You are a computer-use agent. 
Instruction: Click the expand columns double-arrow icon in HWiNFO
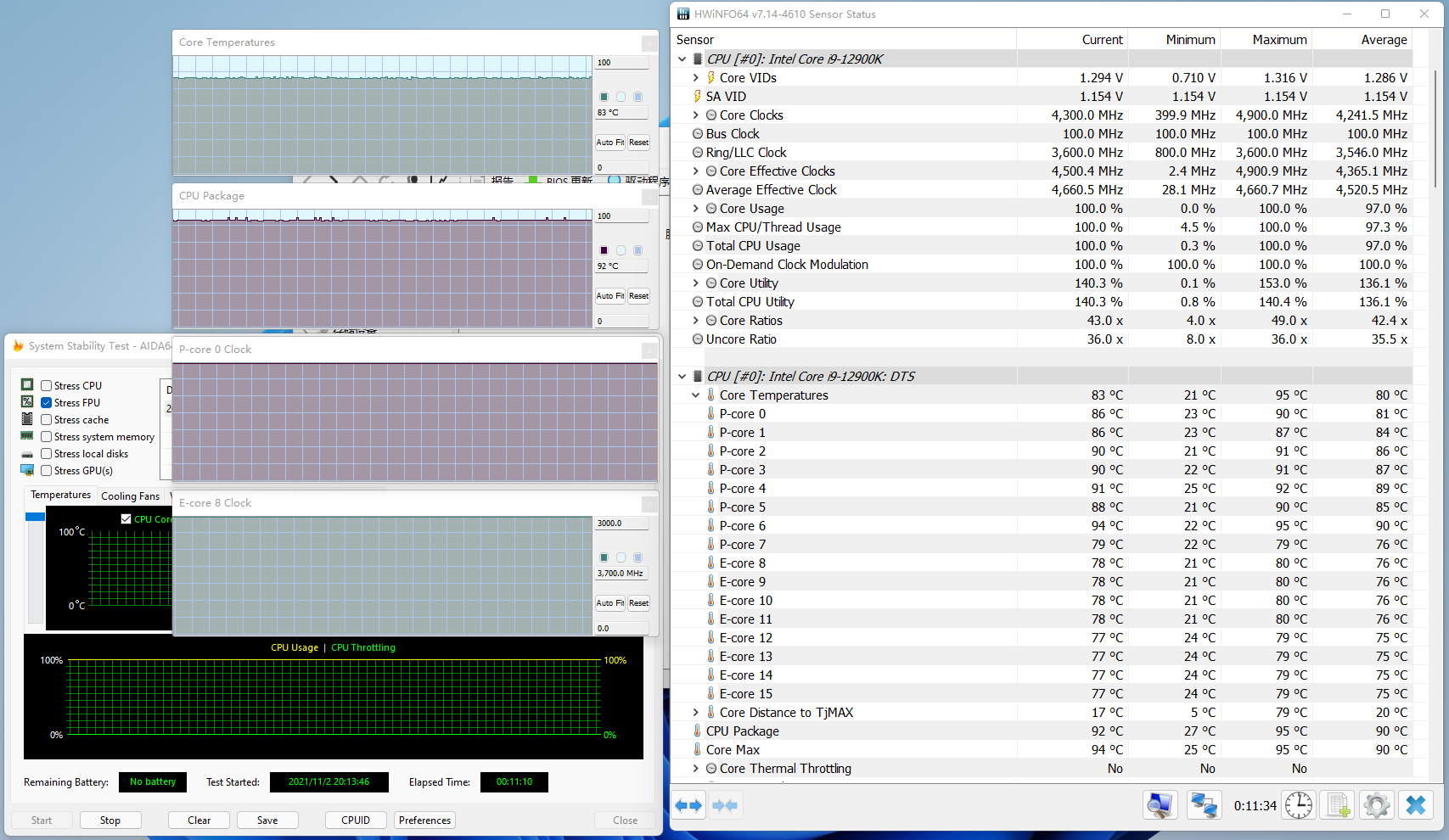[x=688, y=805]
